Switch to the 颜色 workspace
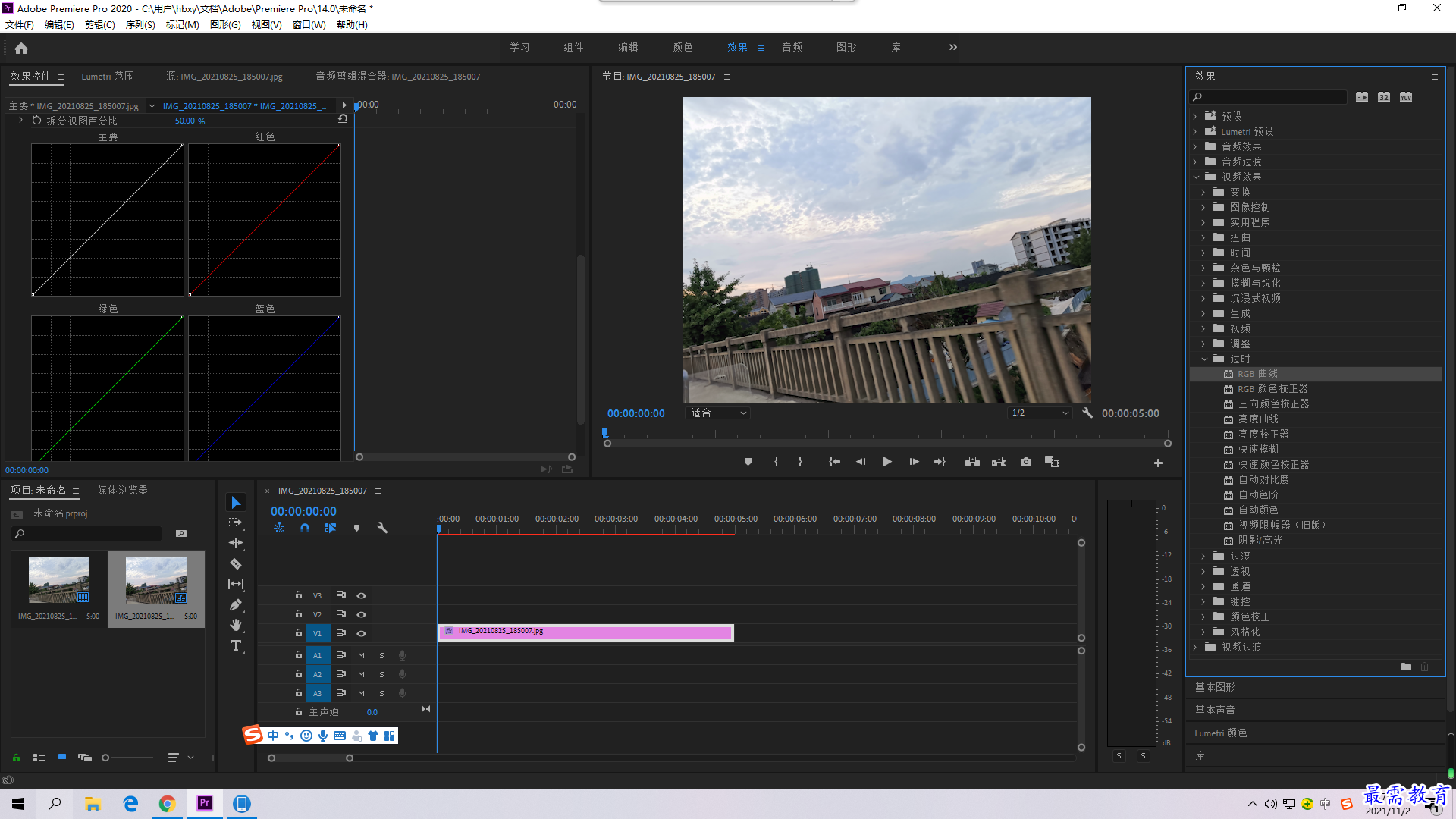The image size is (1456, 819). click(682, 47)
